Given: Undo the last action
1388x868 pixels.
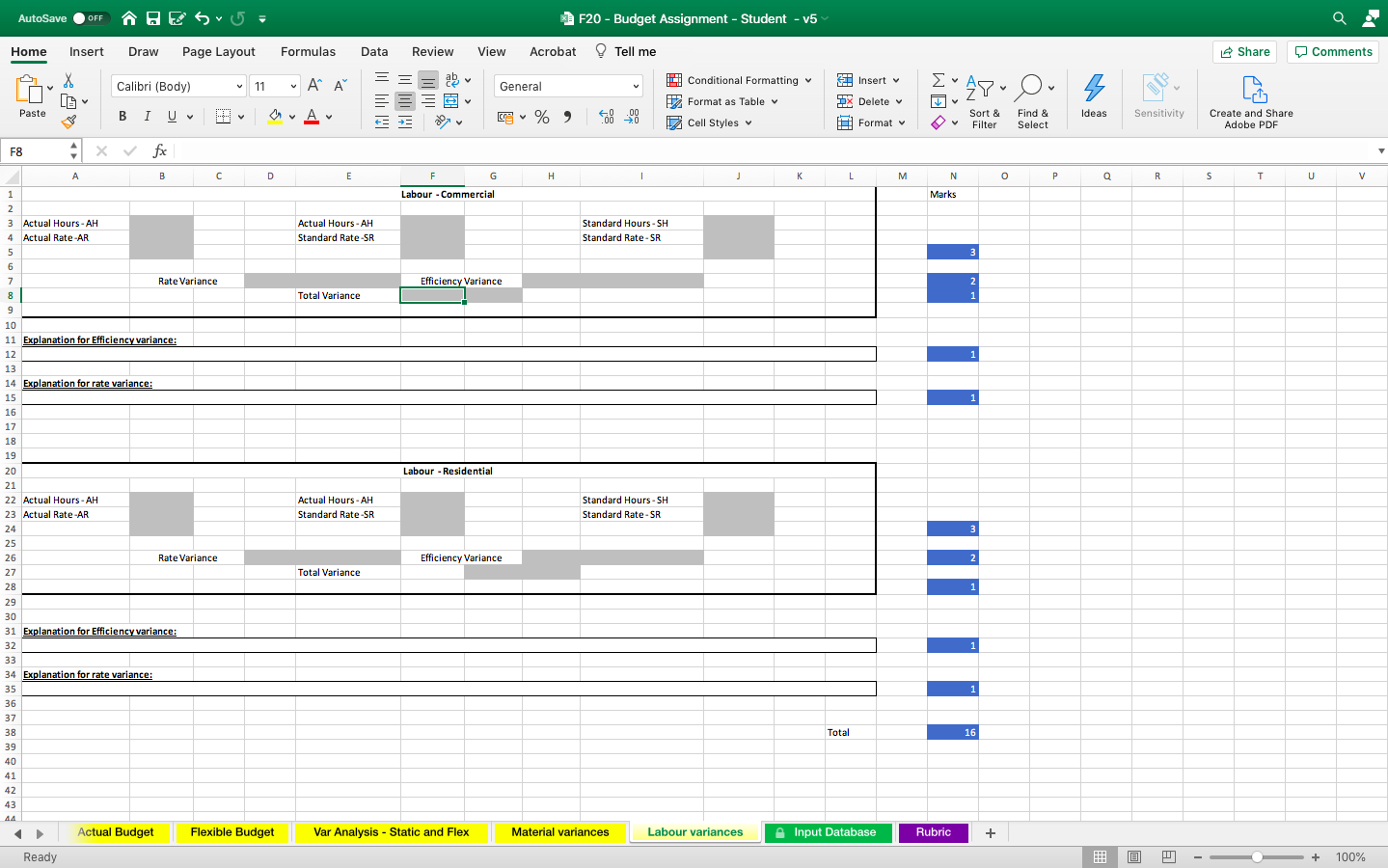Looking at the screenshot, I should point(202,18).
